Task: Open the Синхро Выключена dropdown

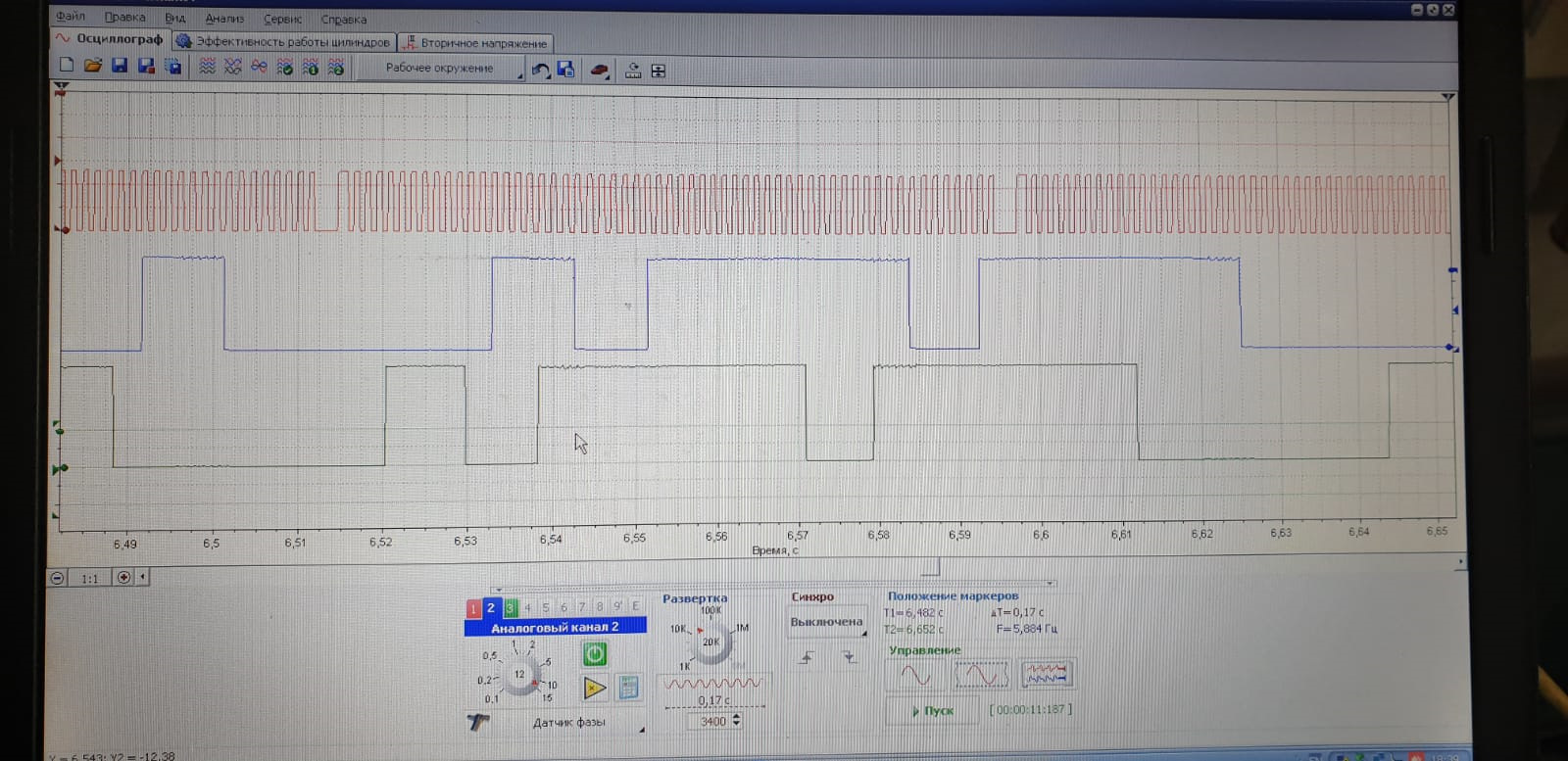Action: 827,623
